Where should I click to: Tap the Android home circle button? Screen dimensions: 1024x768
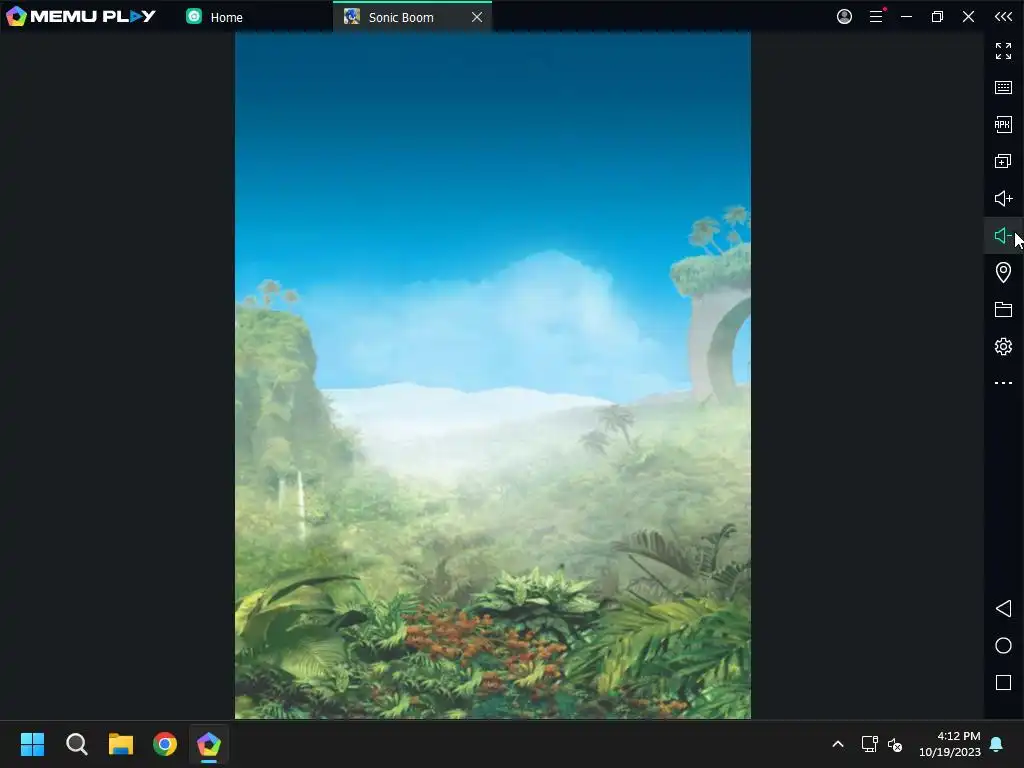pyautogui.click(x=1003, y=646)
